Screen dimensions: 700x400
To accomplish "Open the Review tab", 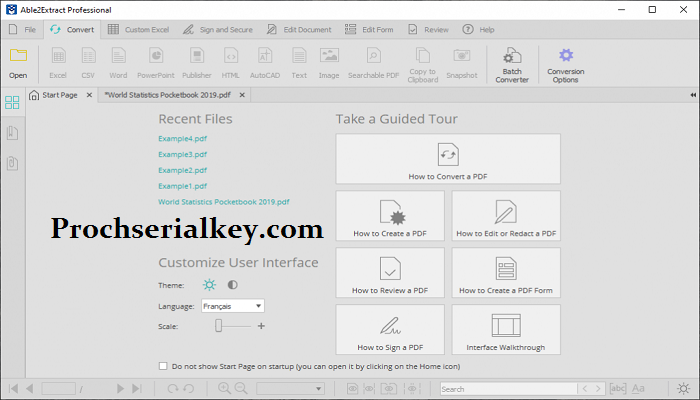I will click(429, 29).
